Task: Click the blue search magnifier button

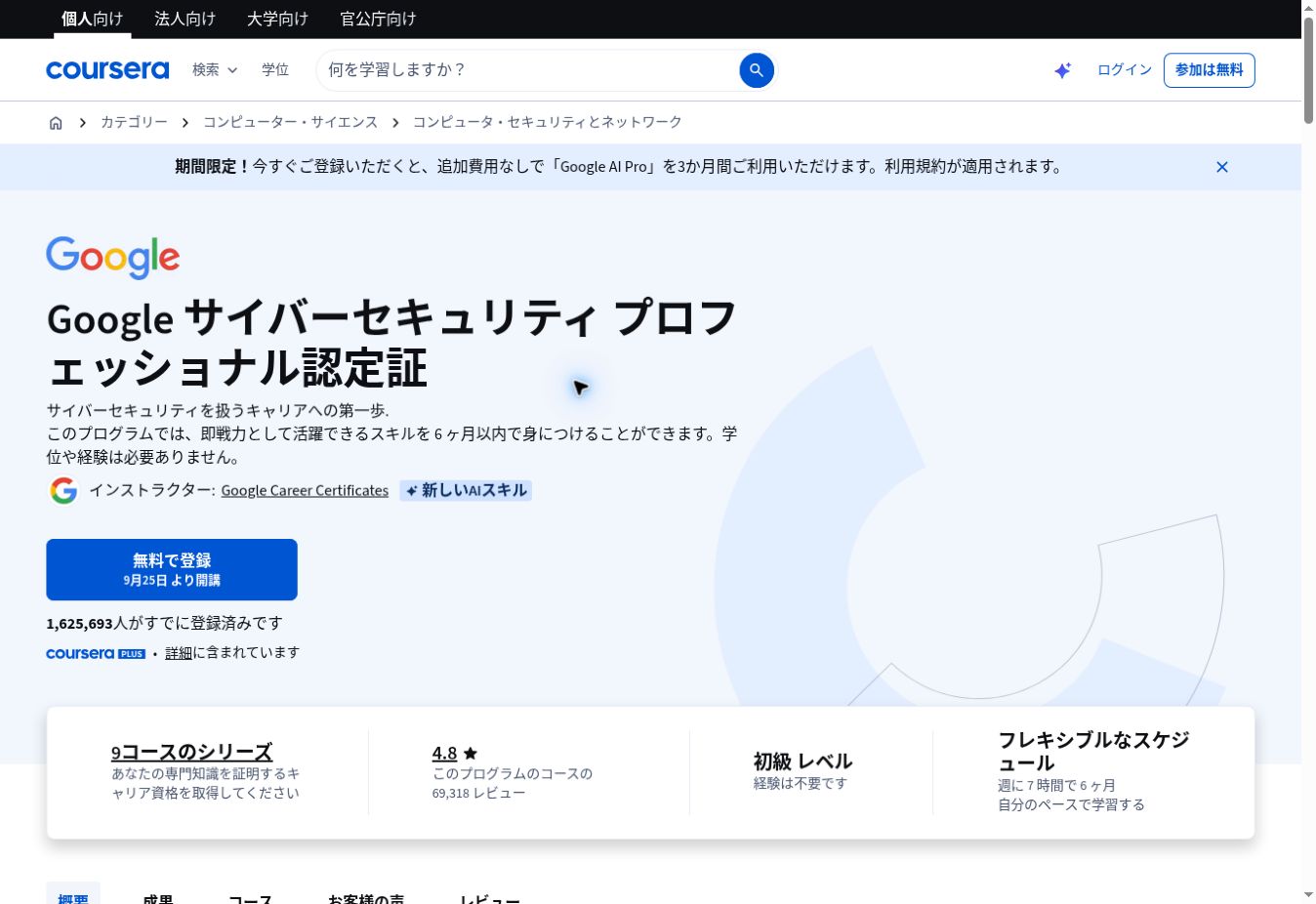Action: [757, 70]
